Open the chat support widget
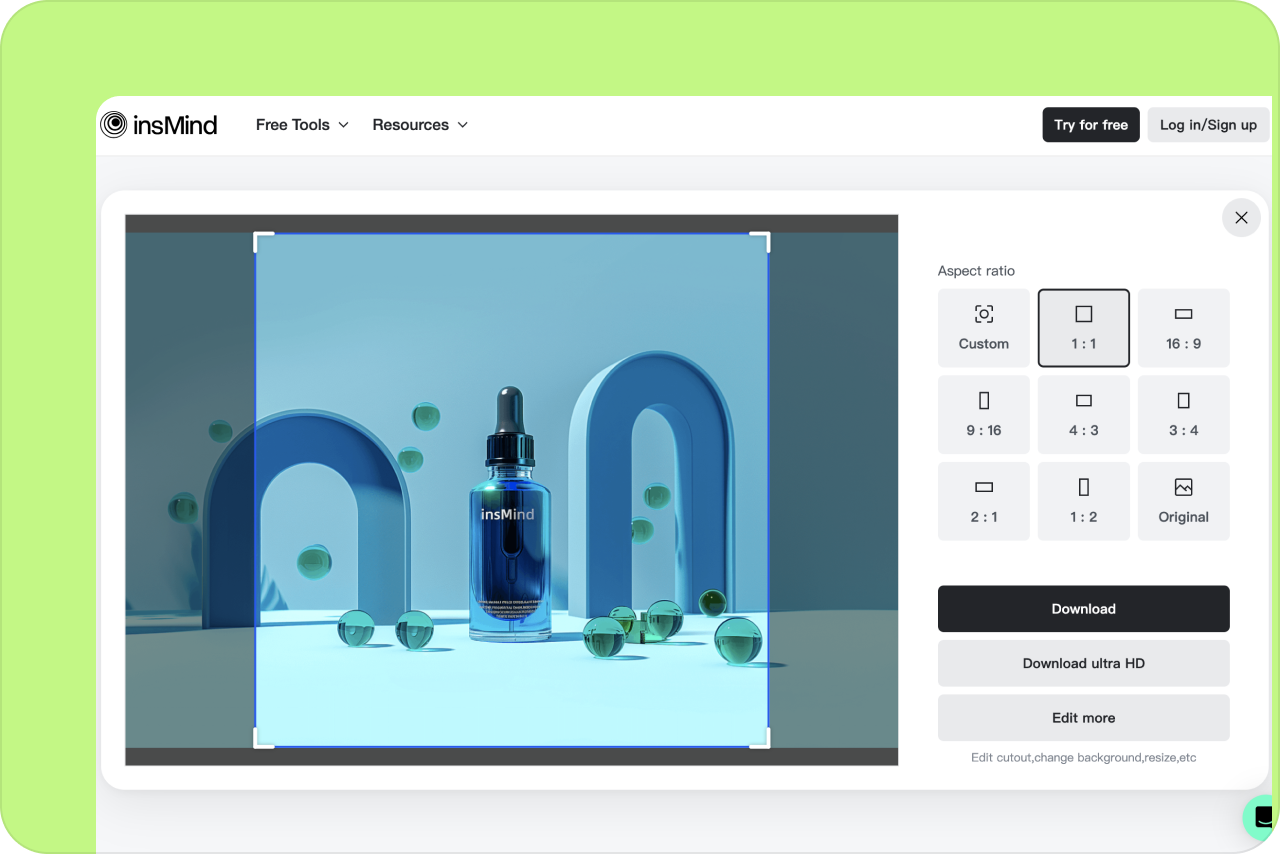Image resolution: width=1280 pixels, height=854 pixels. point(1262,817)
